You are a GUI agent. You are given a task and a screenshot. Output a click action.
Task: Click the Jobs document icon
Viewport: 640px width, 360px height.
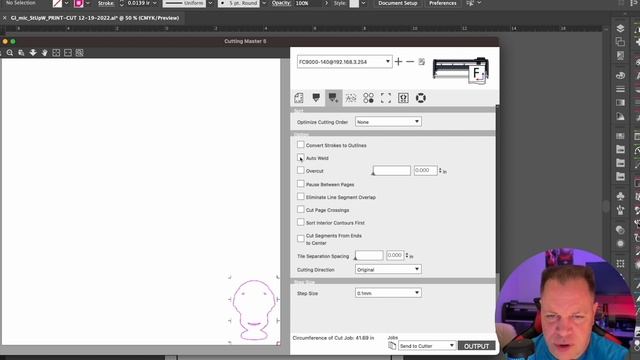point(392,346)
